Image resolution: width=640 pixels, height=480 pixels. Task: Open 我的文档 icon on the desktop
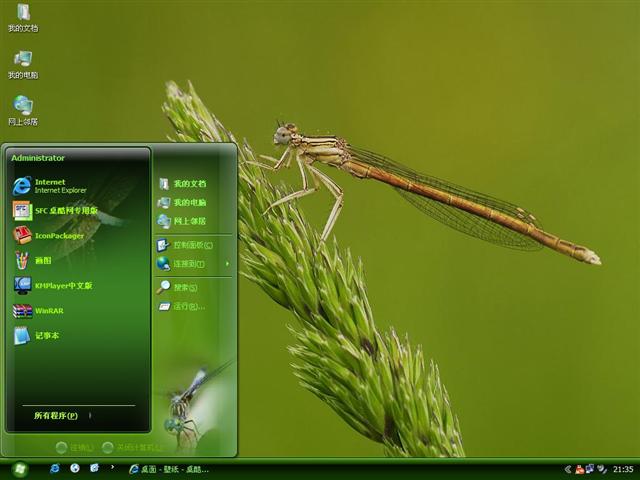pyautogui.click(x=23, y=17)
